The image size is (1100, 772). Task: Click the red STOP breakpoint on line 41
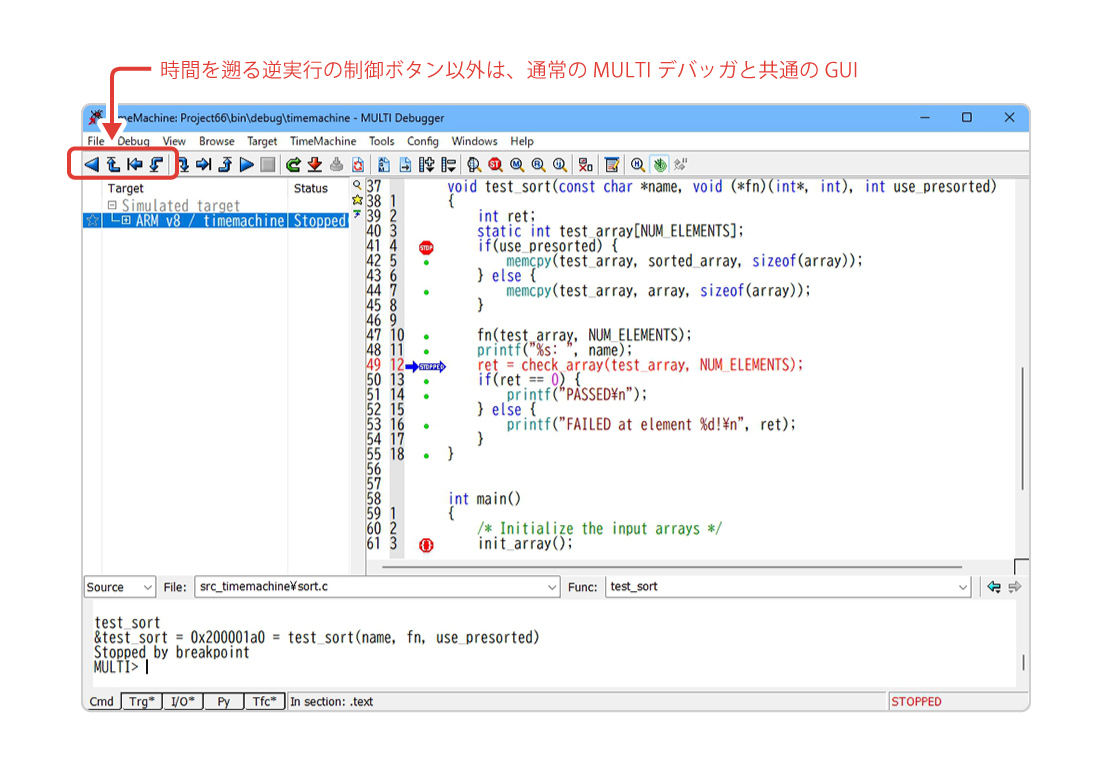426,247
